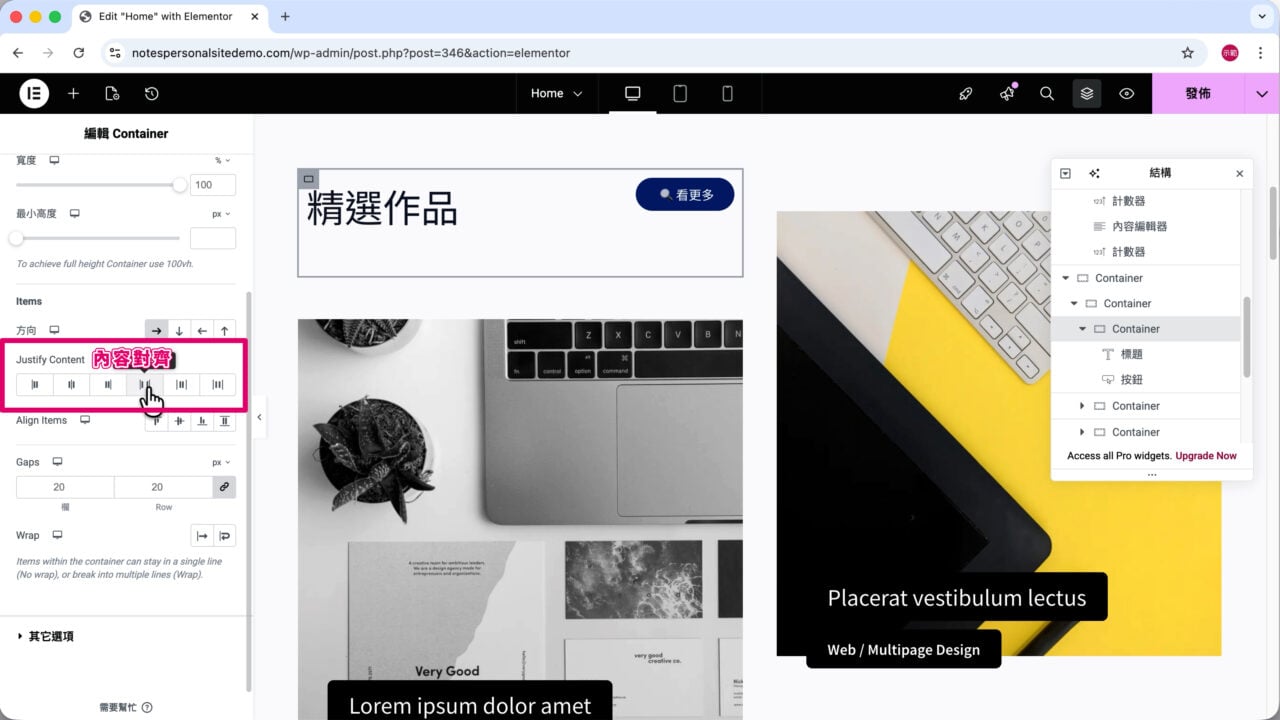Open responsive device icon beside 寬度
This screenshot has height=720, width=1280.
coord(55,160)
